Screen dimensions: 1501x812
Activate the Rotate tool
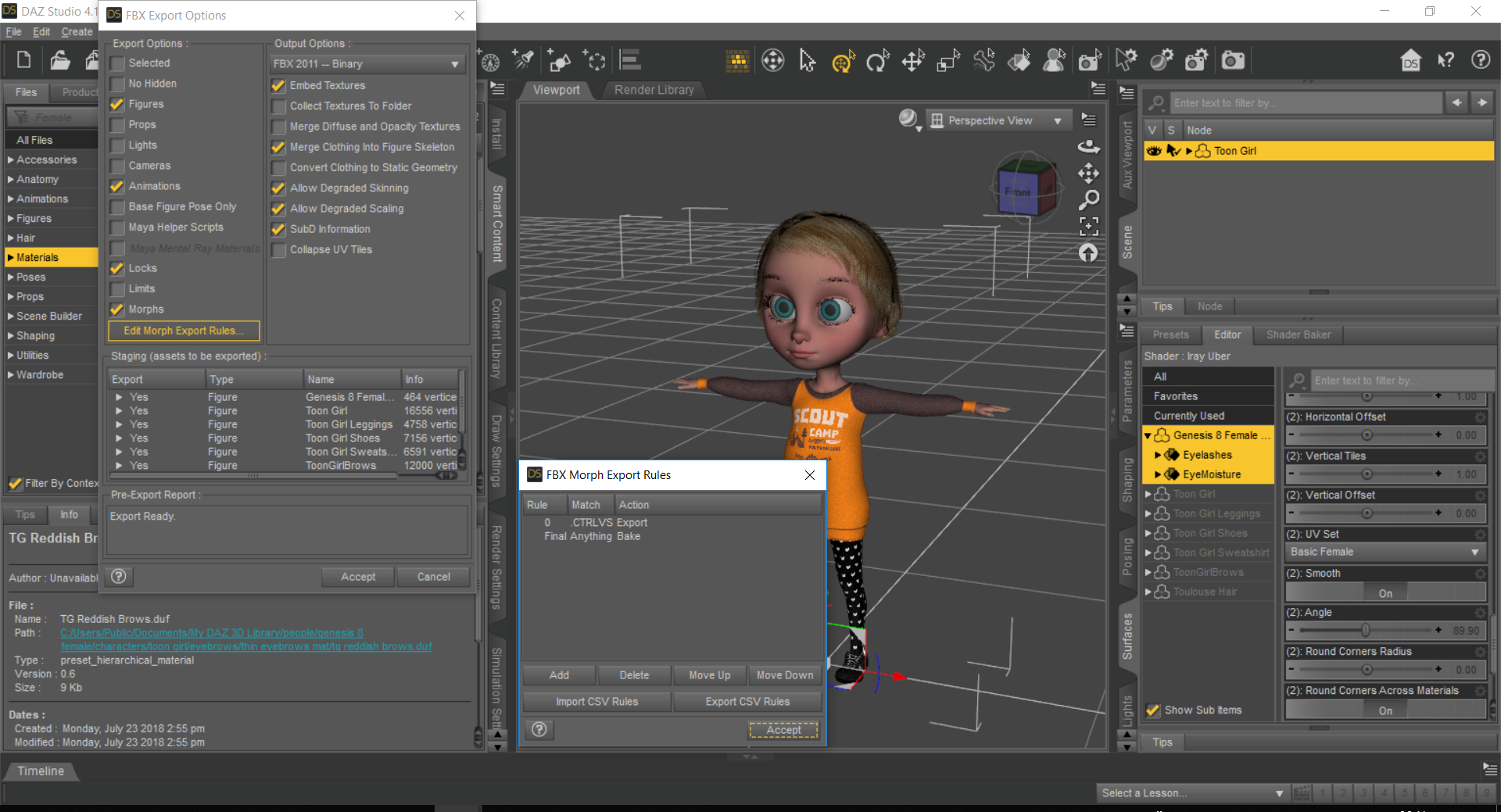pyautogui.click(x=878, y=60)
